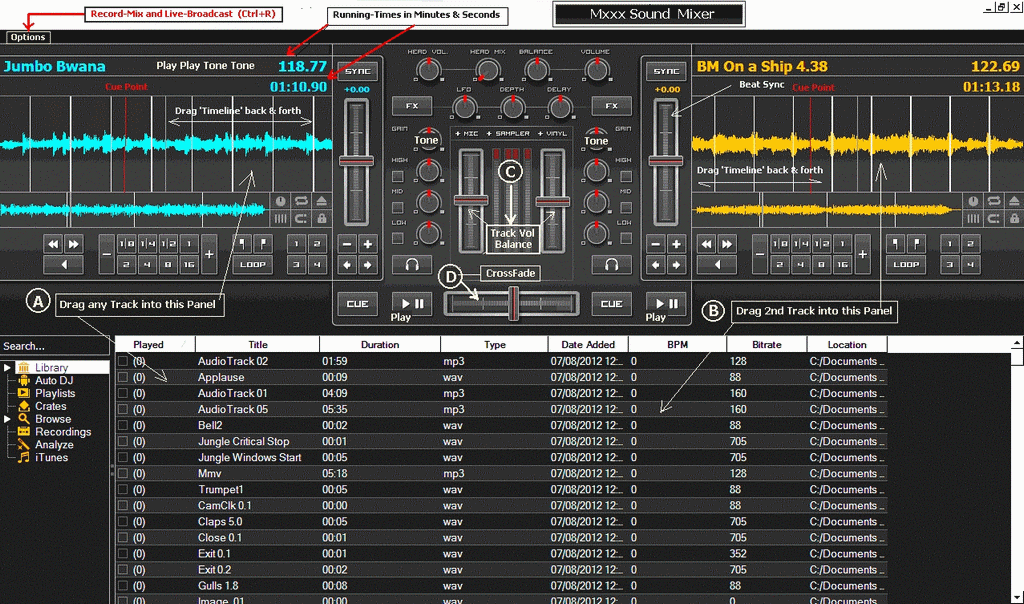This screenshot has height=604, width=1024.
Task: Open Crates in sidebar
Action: tap(50, 406)
